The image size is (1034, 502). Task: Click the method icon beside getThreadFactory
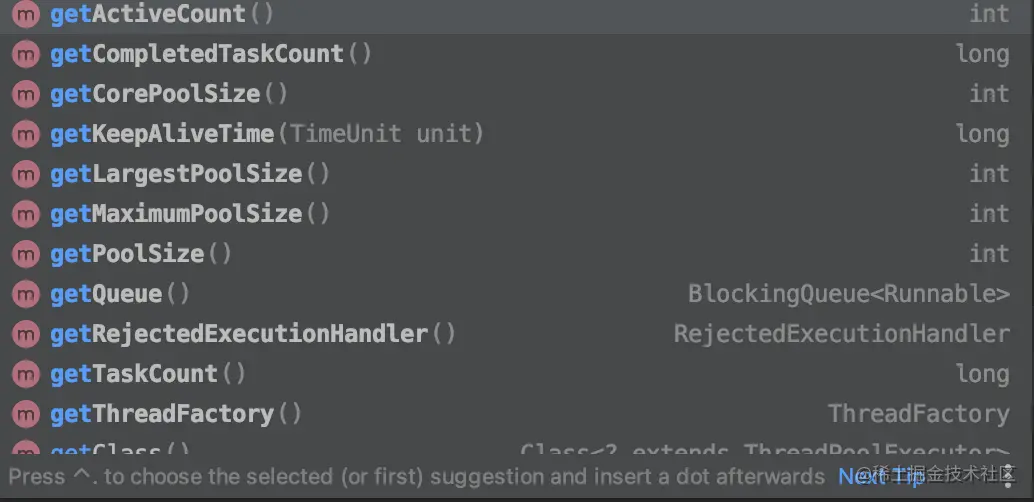[25, 415]
